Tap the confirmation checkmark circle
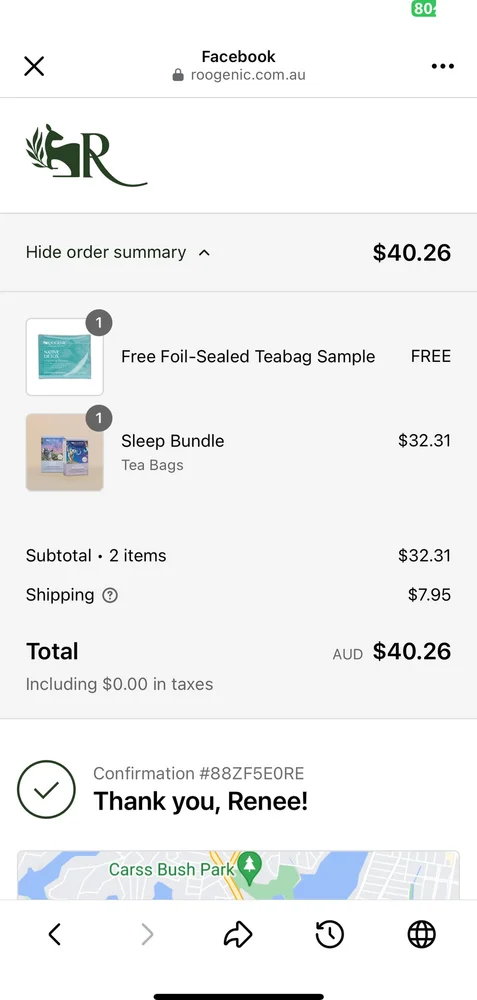Image resolution: width=477 pixels, height=1000 pixels. [46, 789]
